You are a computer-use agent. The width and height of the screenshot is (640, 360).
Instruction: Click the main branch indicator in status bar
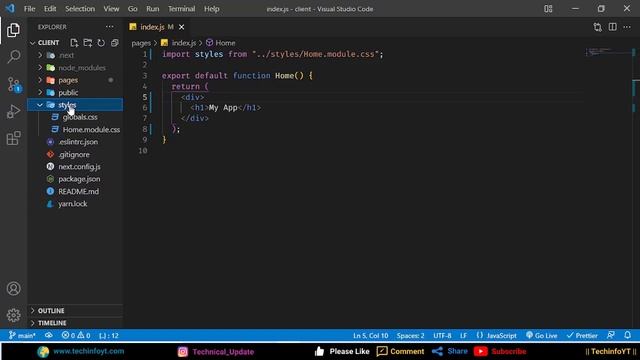click(22, 336)
